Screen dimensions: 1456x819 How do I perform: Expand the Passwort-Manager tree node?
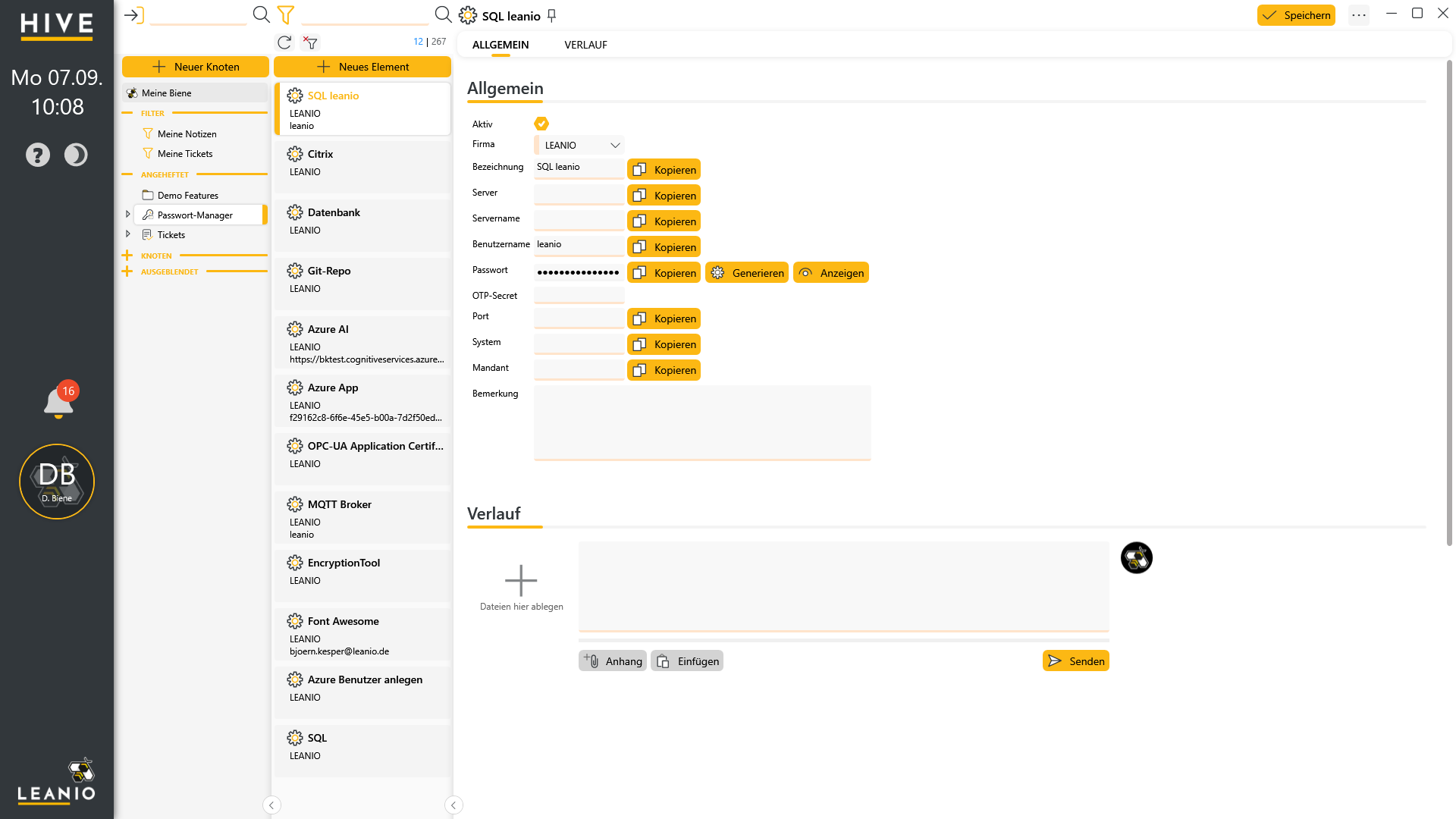tap(127, 215)
